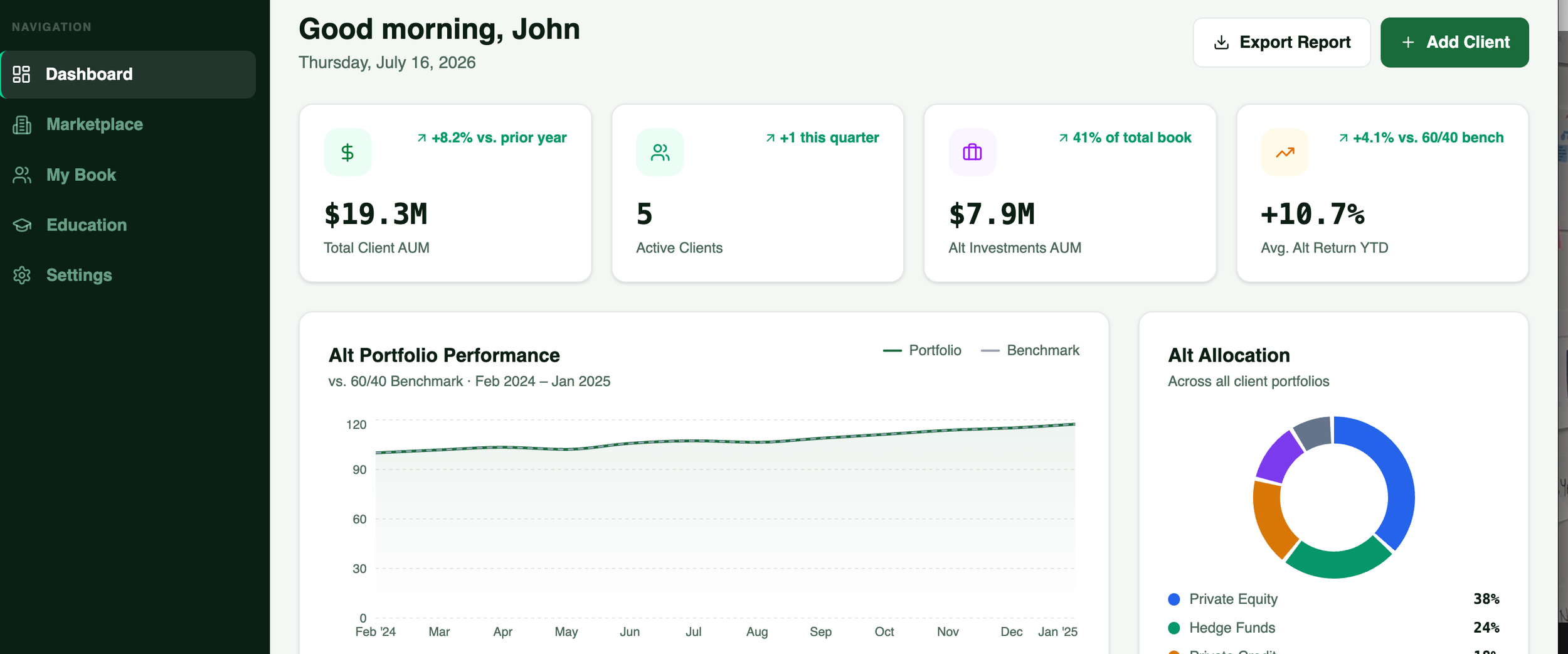Click the Dashboard grid icon in sidebar

point(21,74)
